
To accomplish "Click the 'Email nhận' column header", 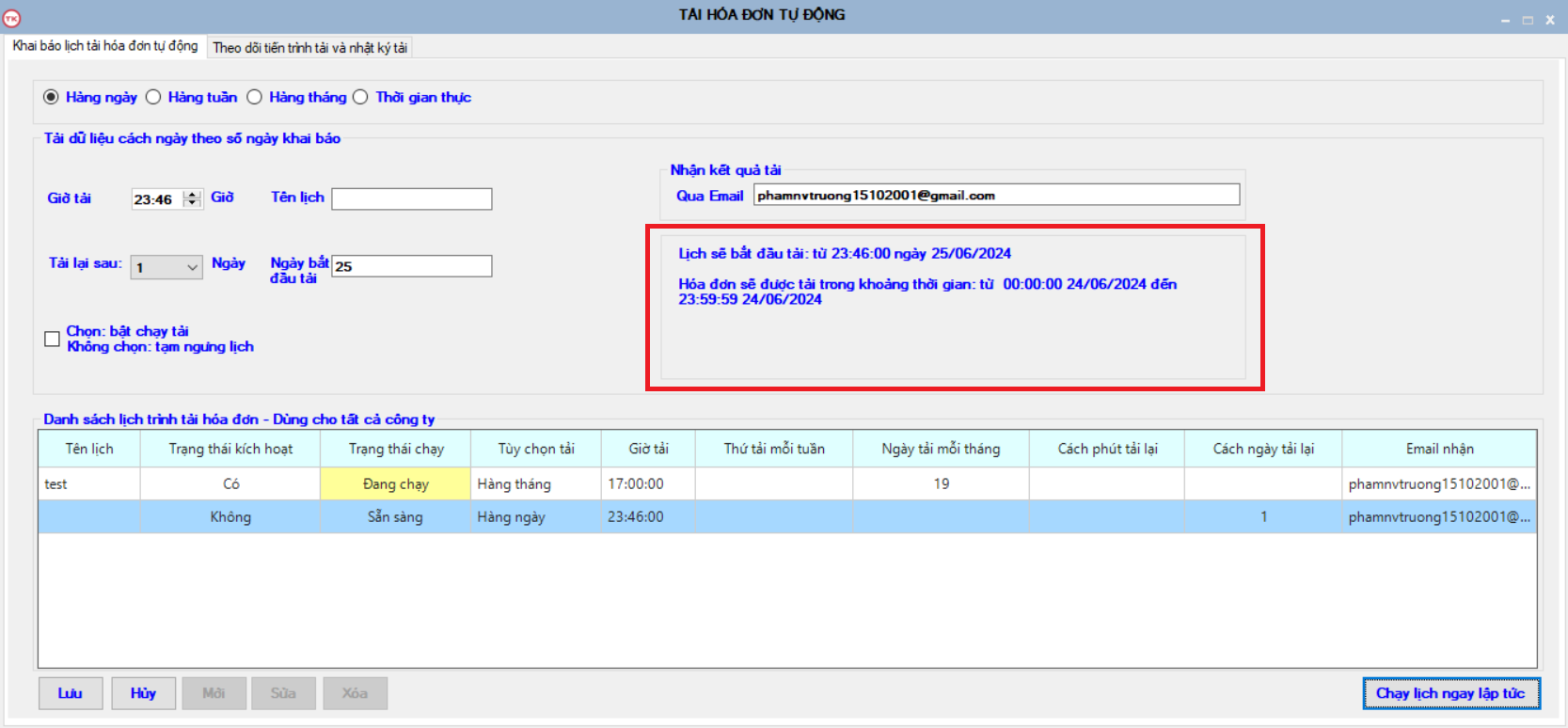I will click(x=1438, y=449).
